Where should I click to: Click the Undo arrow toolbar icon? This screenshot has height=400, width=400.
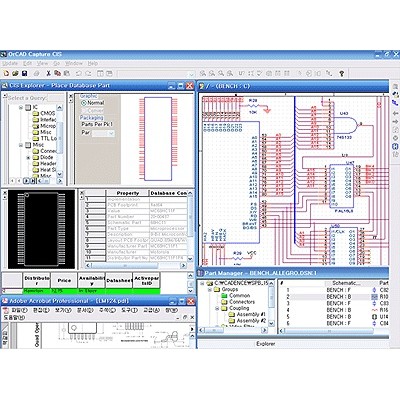click(x=79, y=73)
